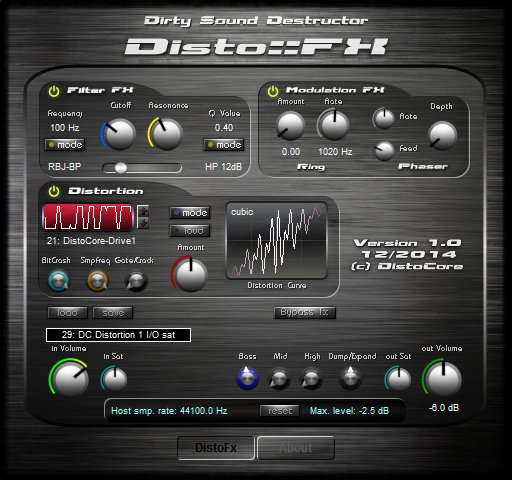Click the out Sat knob
Viewport: 512px width, 480px height.
tap(398, 379)
